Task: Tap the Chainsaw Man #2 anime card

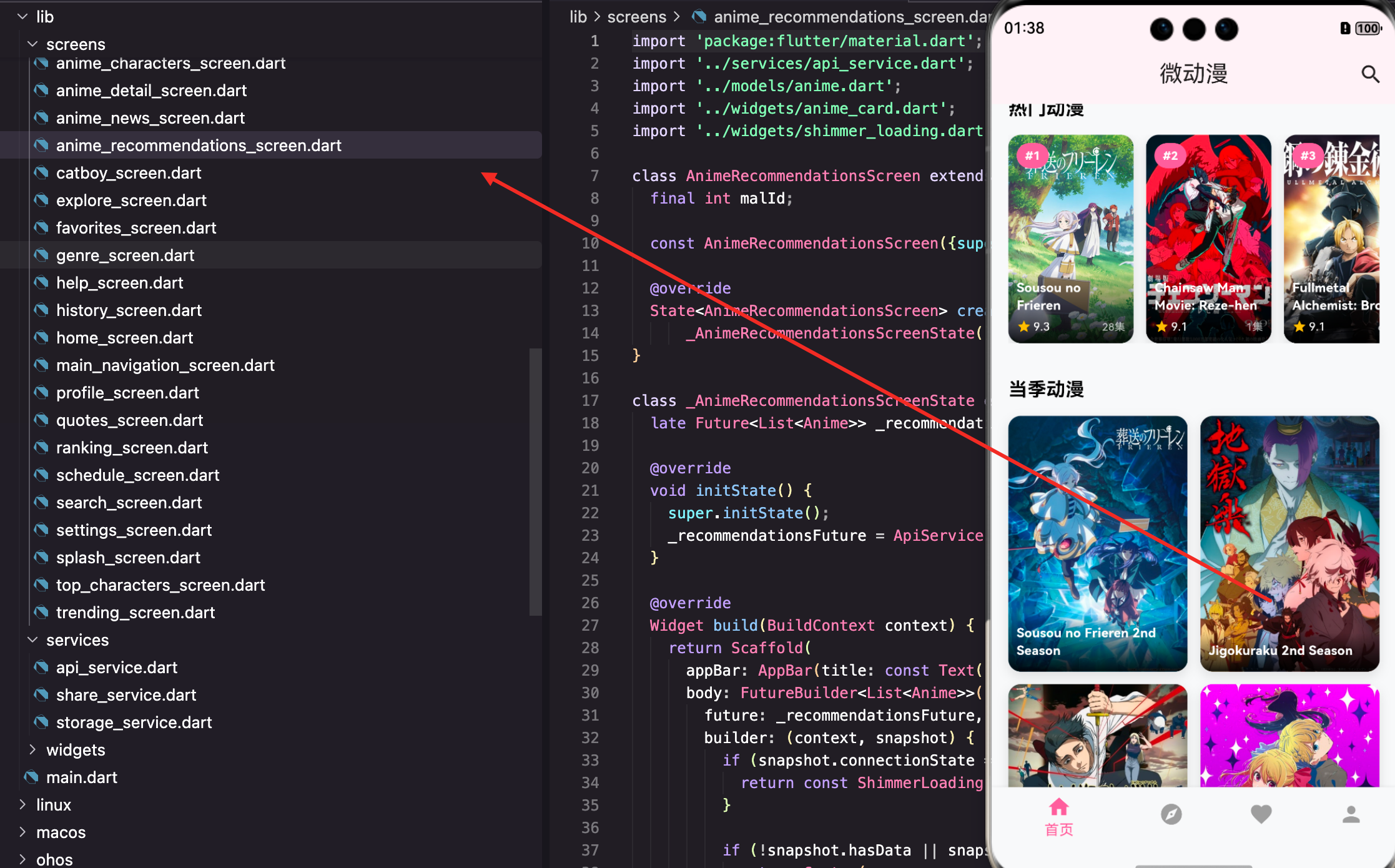Action: click(1208, 239)
